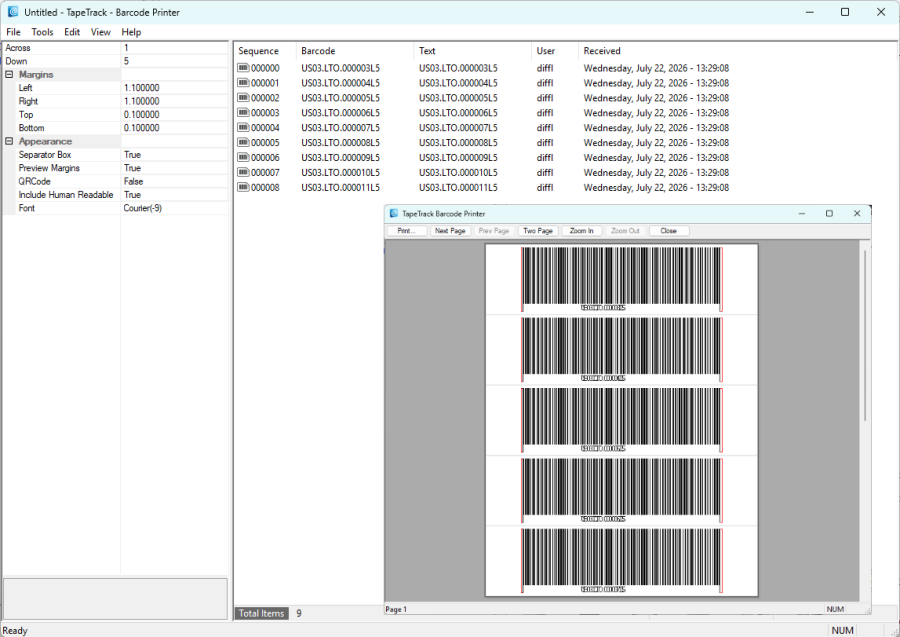Toggle Include Human Readable True value
The image size is (900, 637).
174,195
